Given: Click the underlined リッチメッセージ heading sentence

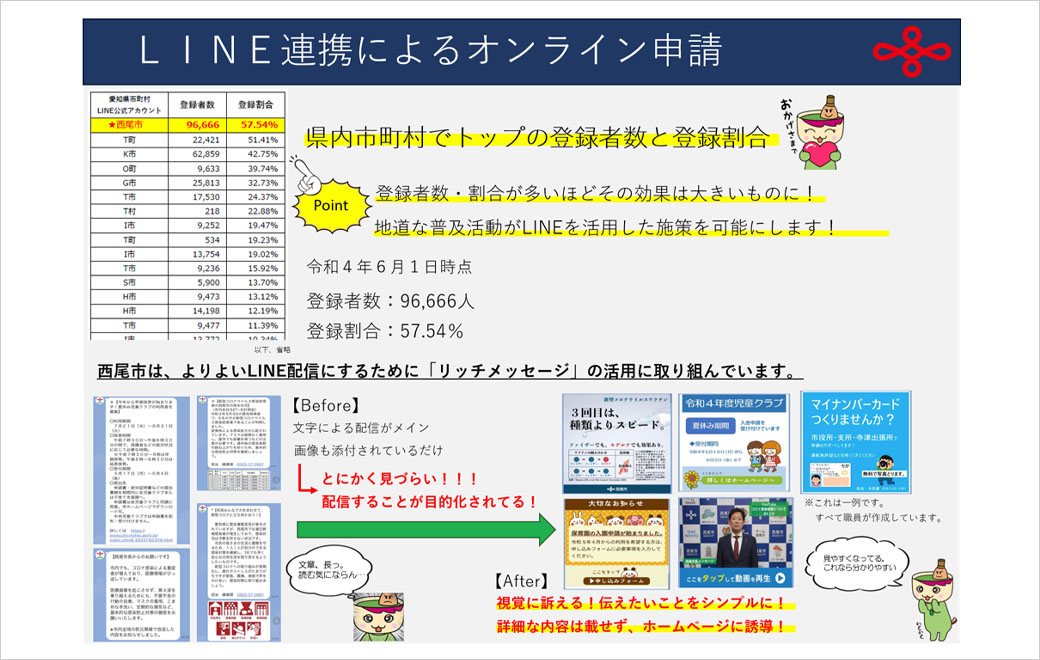Looking at the screenshot, I should point(449,371).
